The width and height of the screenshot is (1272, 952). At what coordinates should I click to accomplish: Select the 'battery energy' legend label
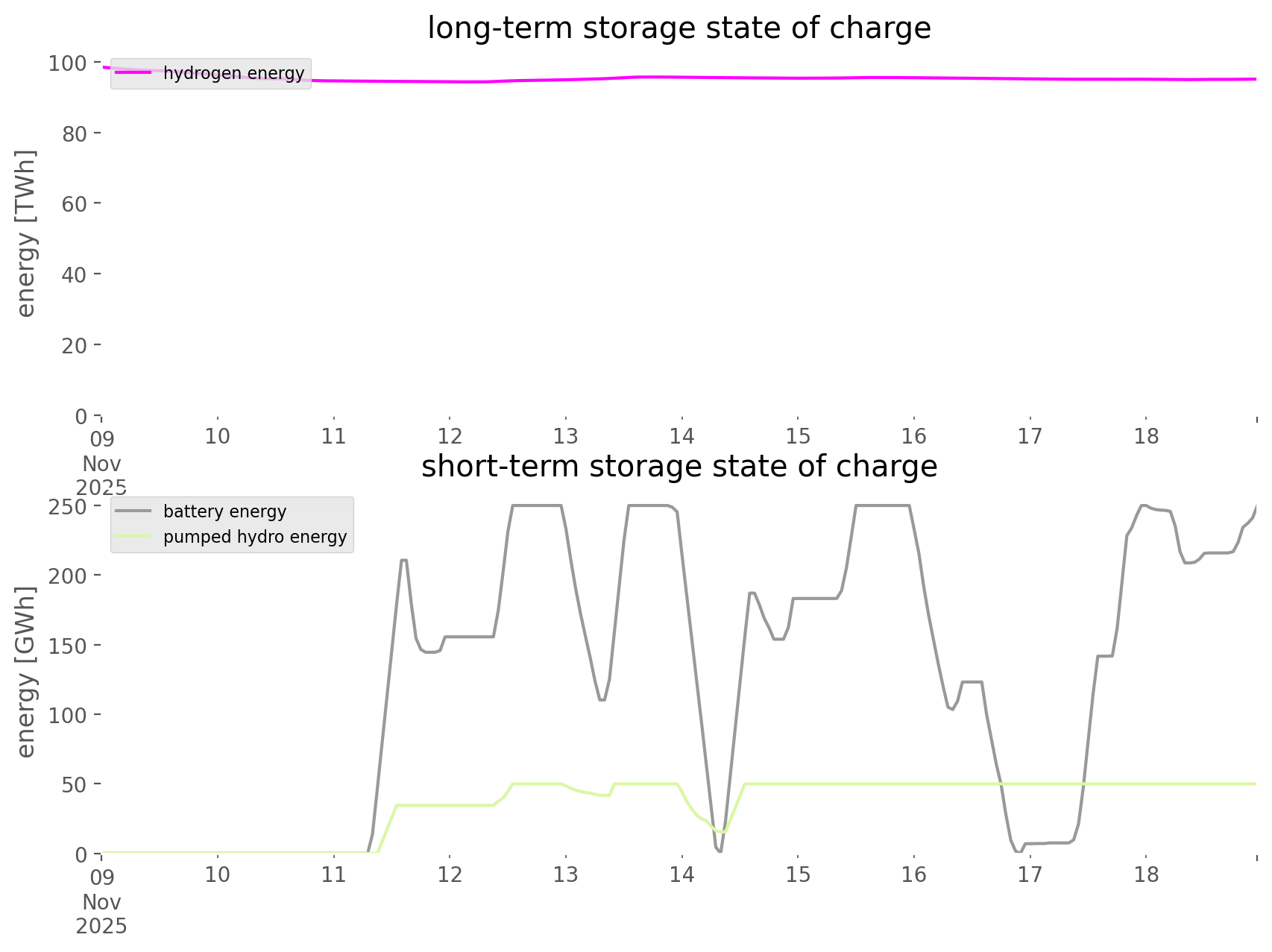tap(224, 511)
